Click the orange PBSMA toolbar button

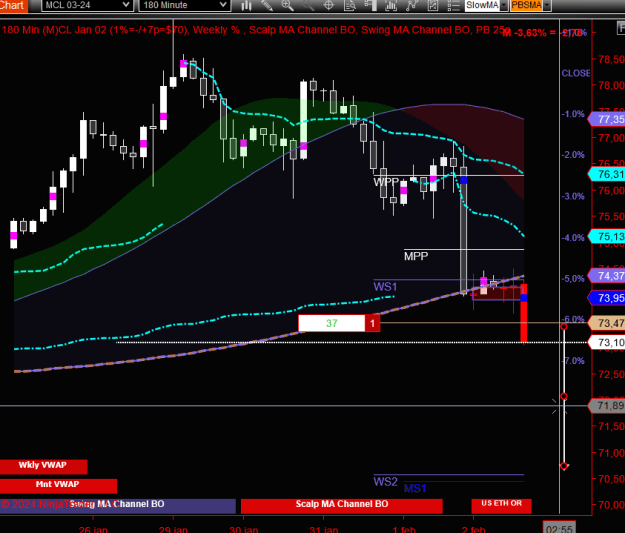526,5
